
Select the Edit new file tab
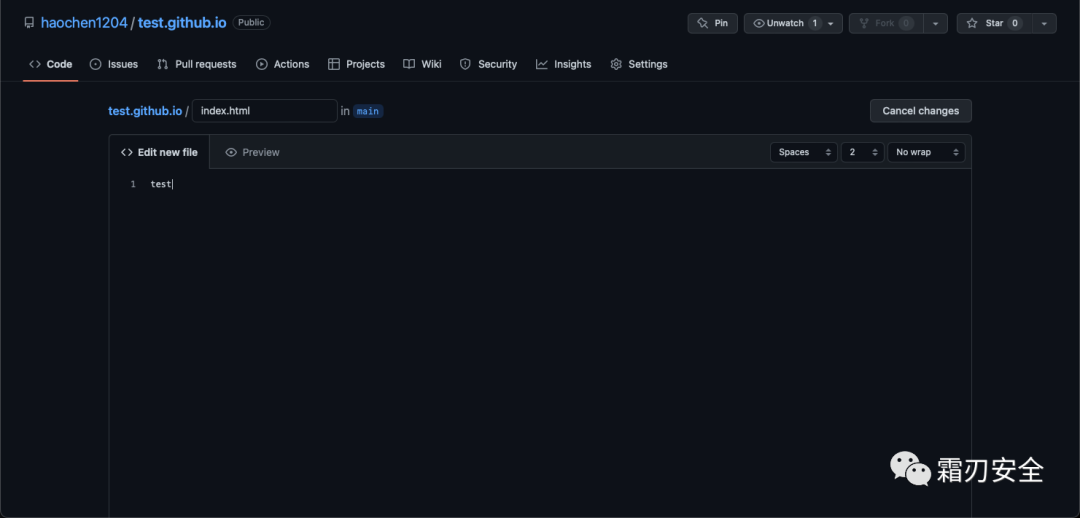tap(159, 152)
